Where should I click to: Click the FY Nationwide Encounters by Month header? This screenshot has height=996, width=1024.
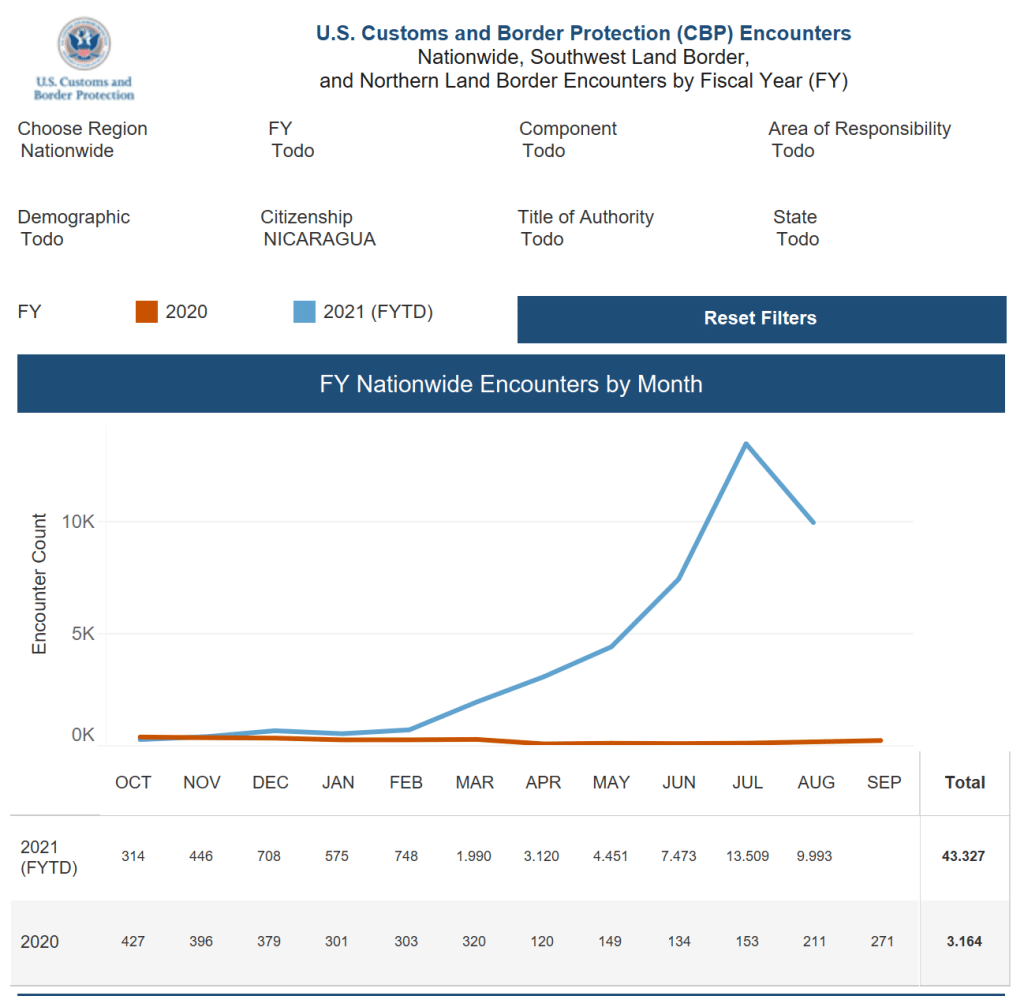click(x=511, y=384)
